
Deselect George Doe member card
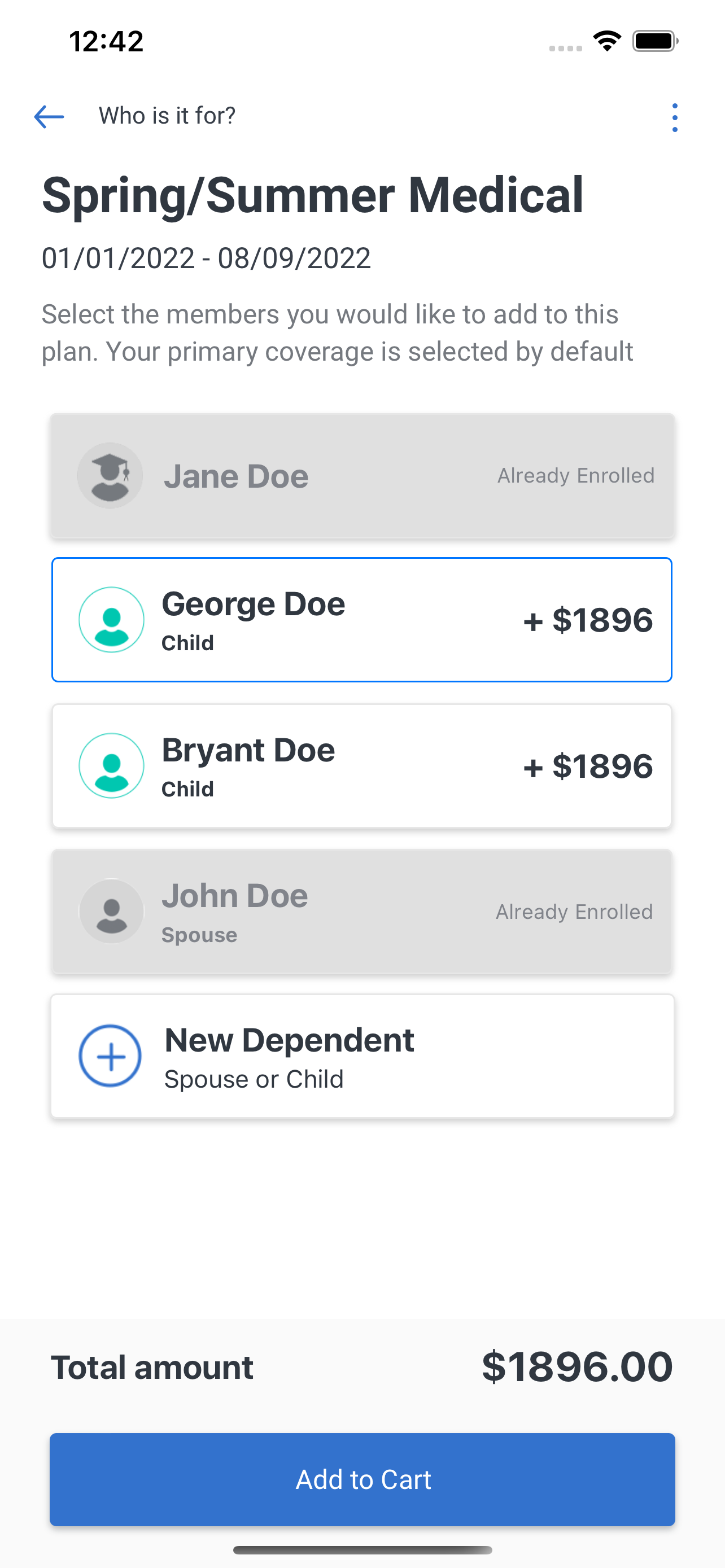pyautogui.click(x=362, y=620)
